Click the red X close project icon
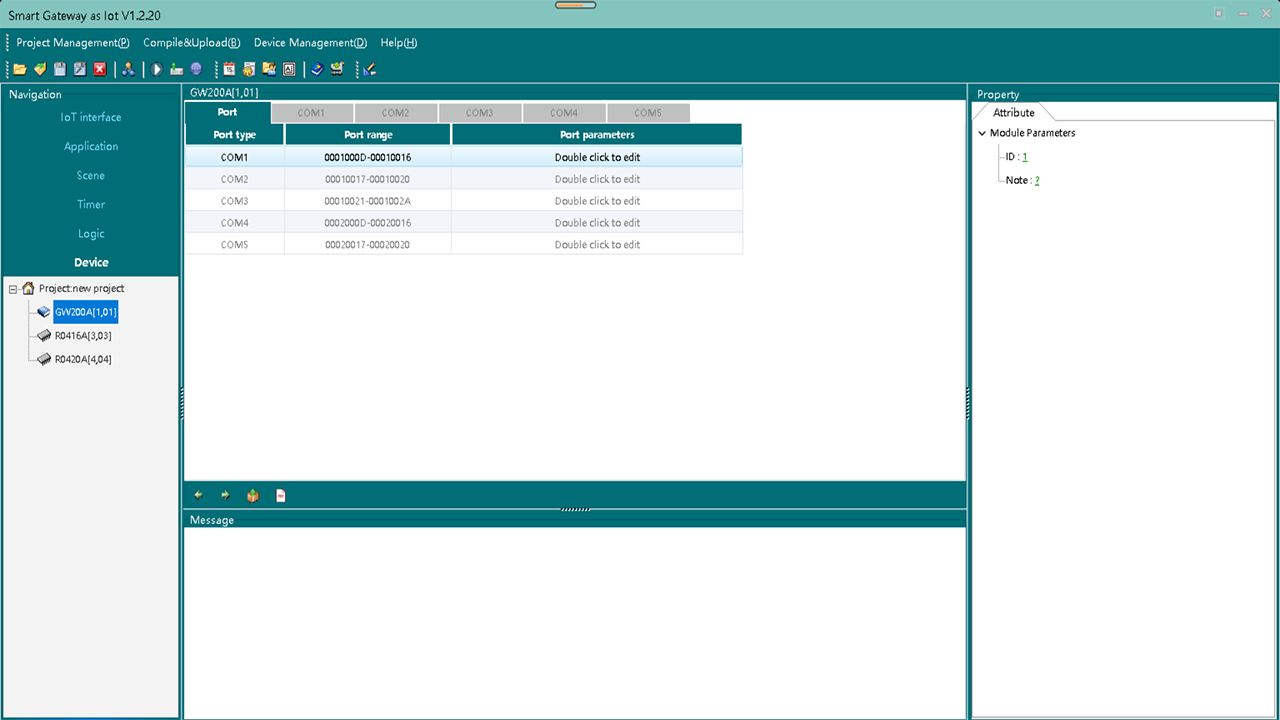 point(100,69)
